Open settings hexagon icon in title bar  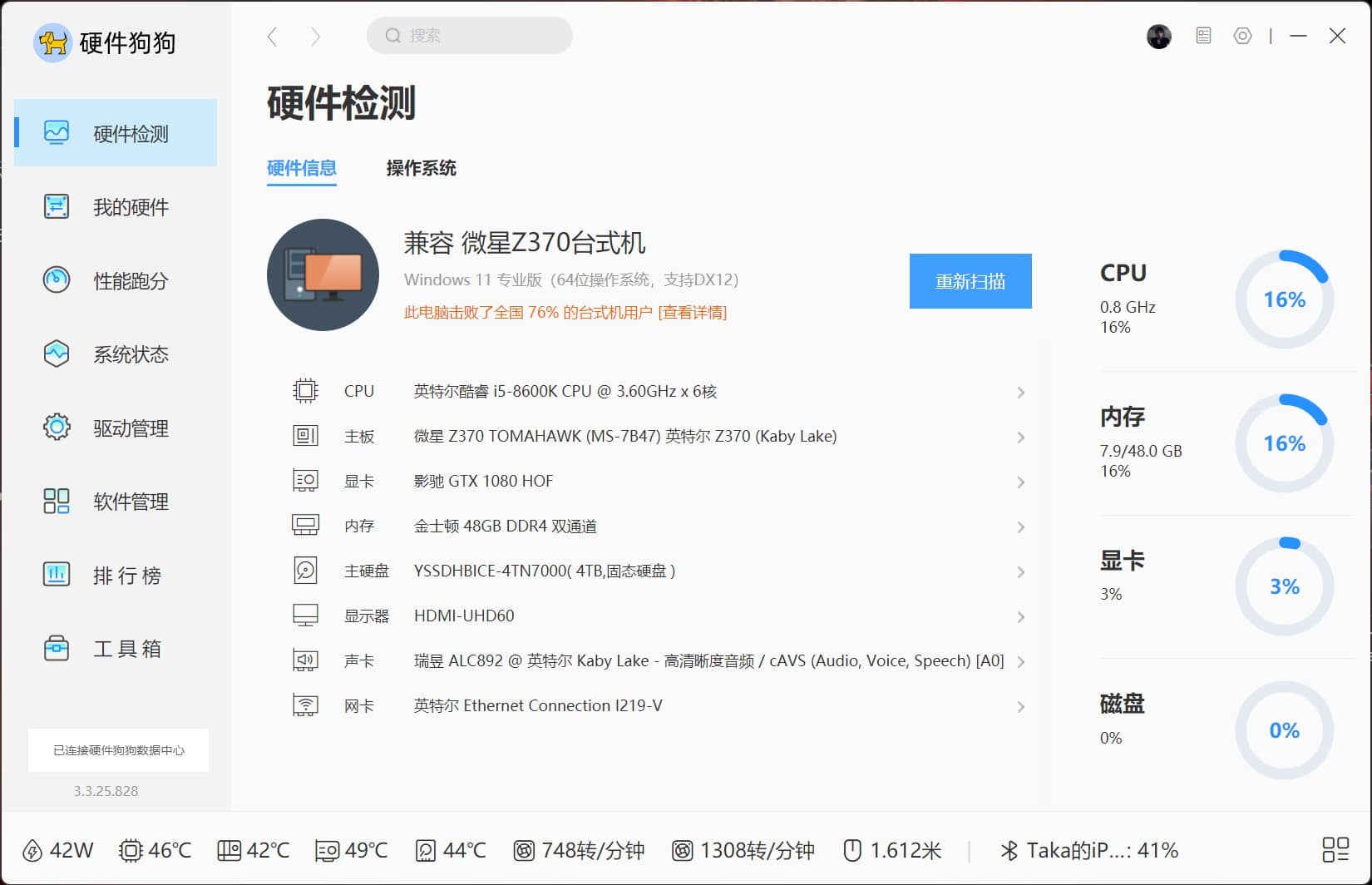(x=1242, y=36)
